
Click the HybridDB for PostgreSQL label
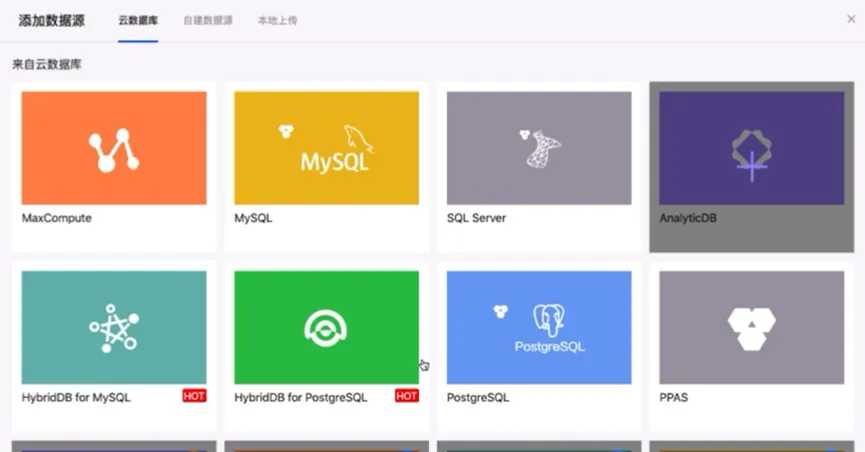301,397
